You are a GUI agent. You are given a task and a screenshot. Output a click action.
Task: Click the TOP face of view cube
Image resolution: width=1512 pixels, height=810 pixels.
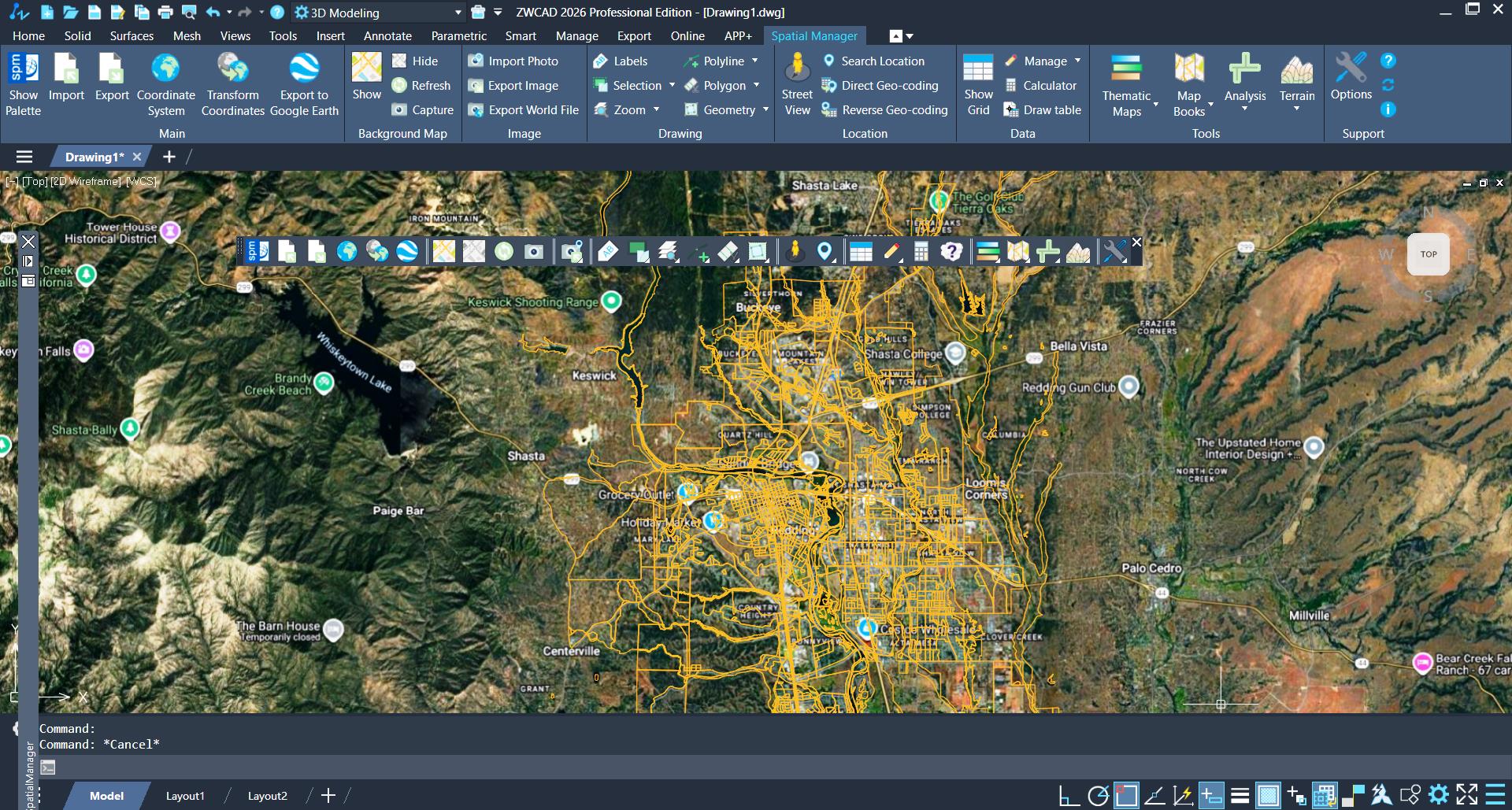[1428, 254]
